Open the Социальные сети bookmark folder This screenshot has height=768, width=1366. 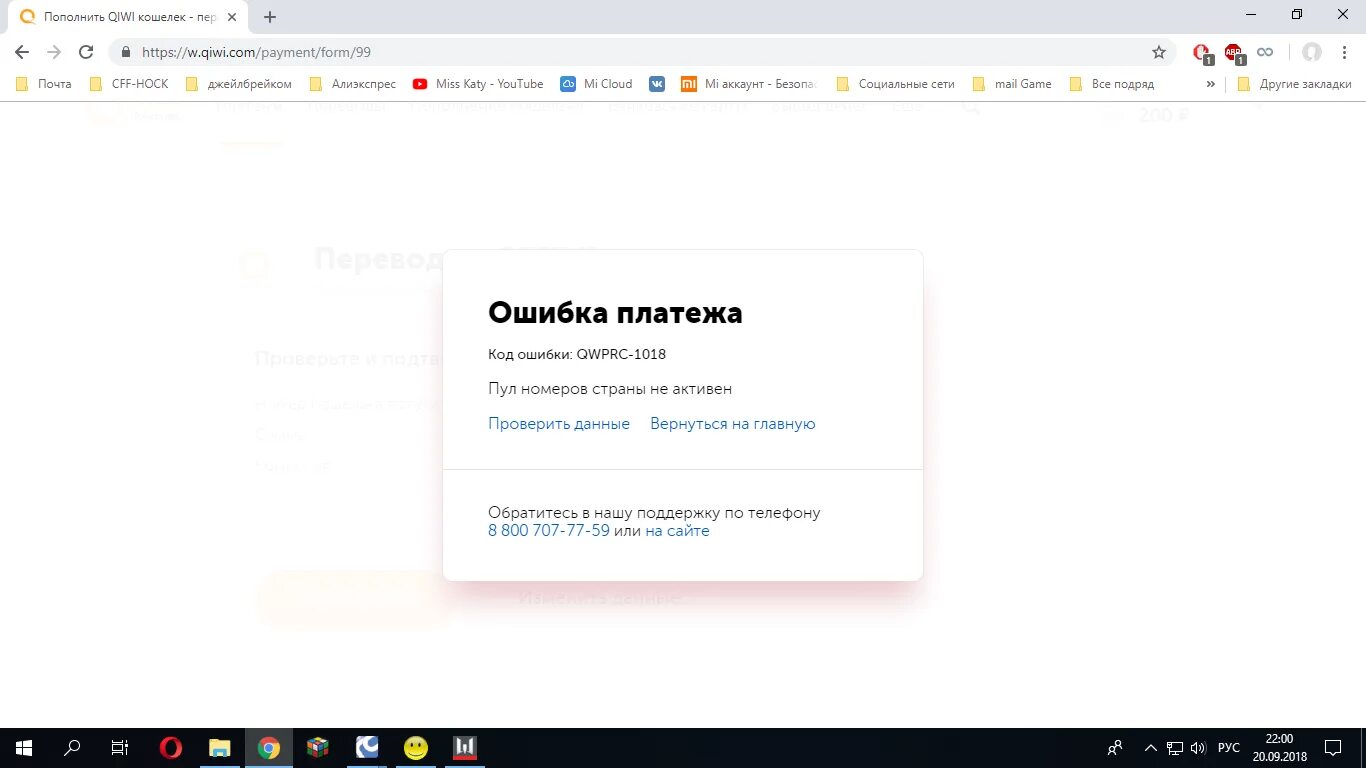click(x=895, y=84)
